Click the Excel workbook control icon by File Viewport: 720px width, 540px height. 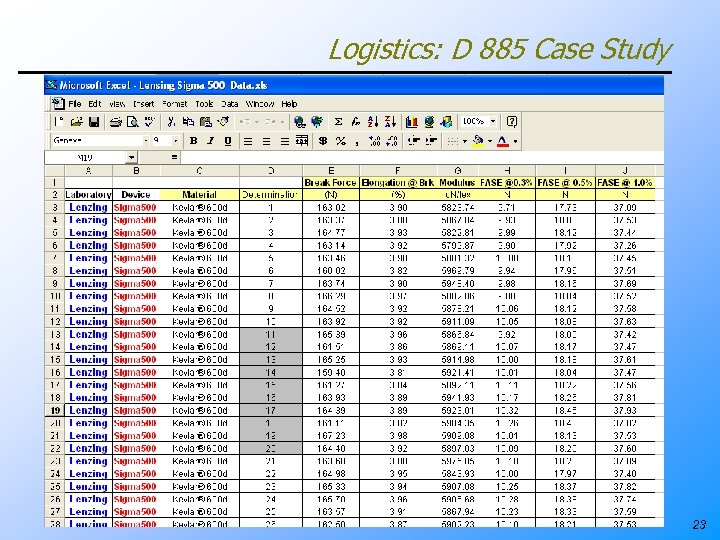57,103
